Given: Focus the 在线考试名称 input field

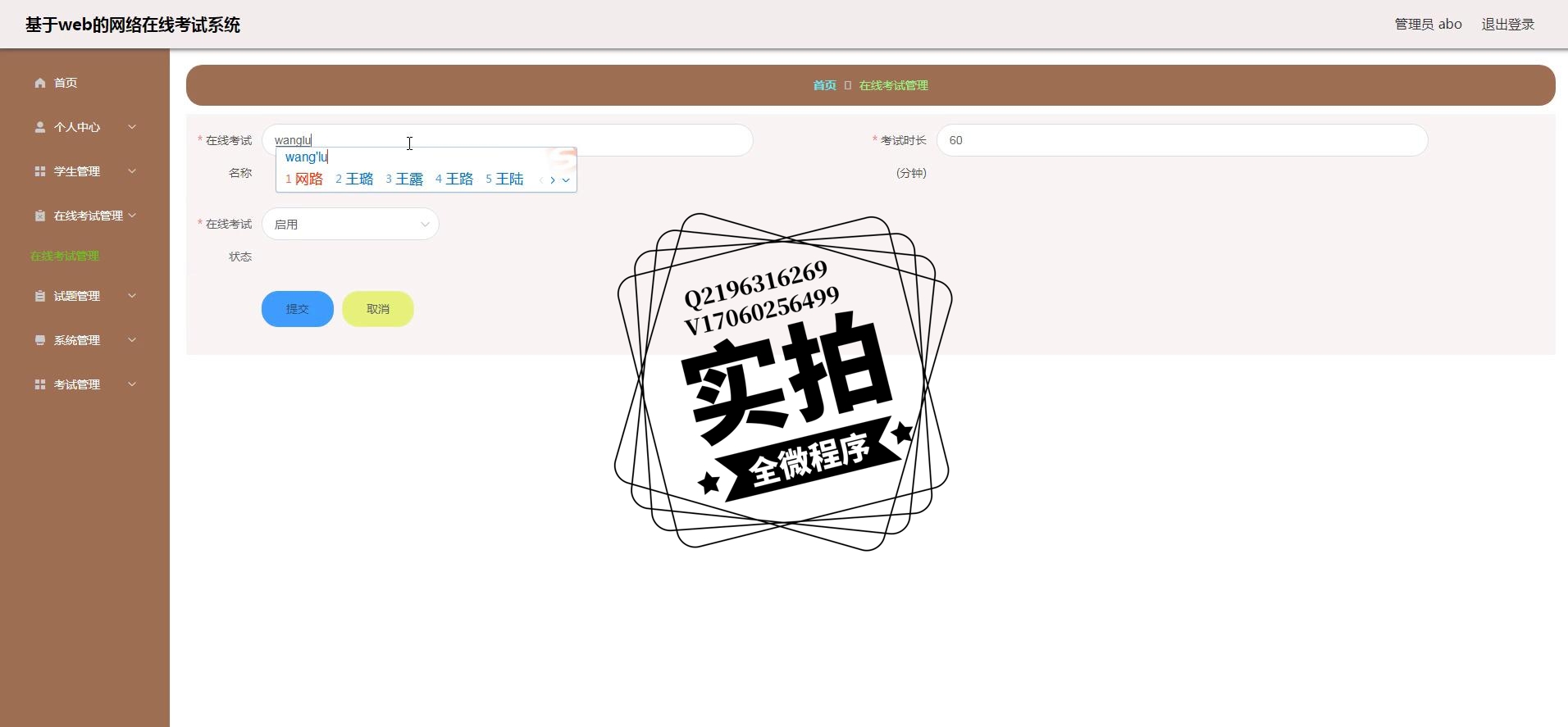Looking at the screenshot, I should (507, 140).
